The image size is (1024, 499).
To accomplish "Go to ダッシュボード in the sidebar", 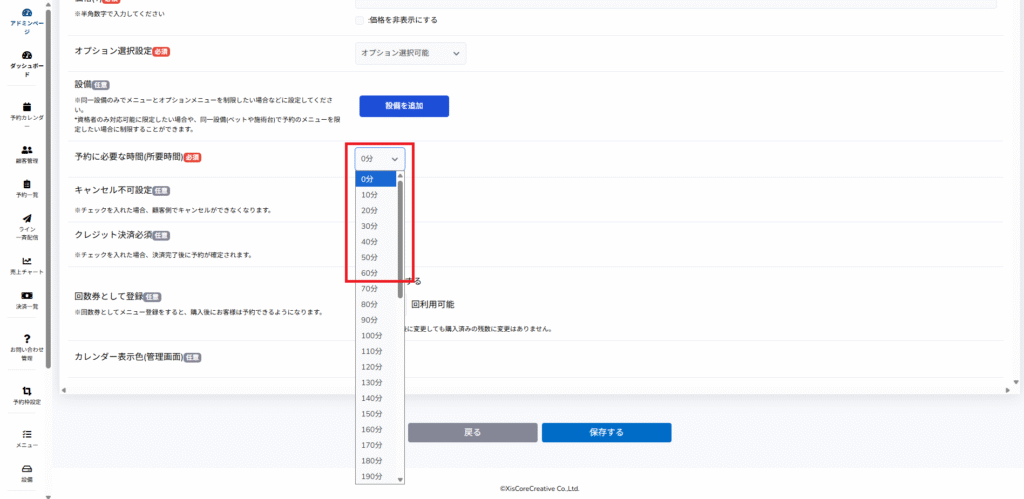I will point(27,55).
